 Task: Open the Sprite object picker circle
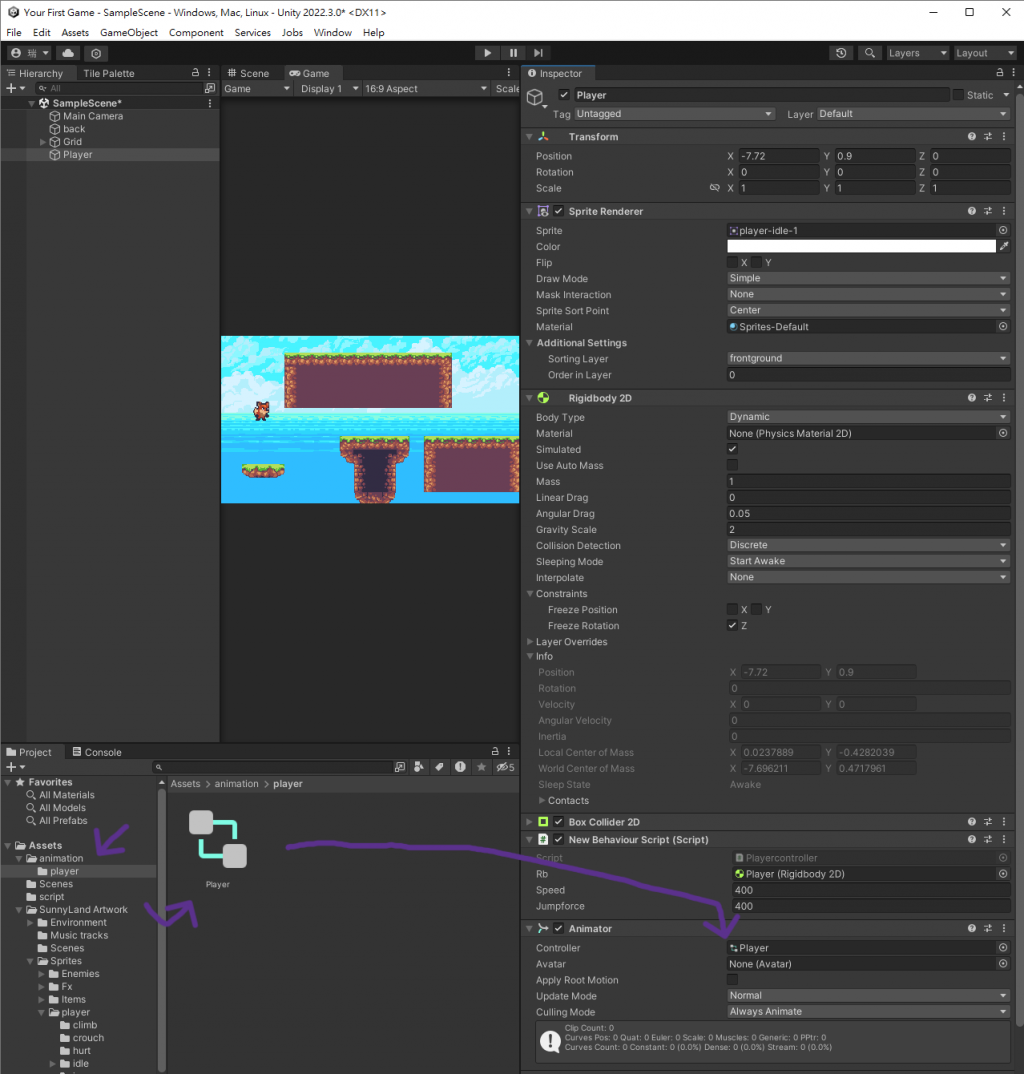coord(1003,231)
